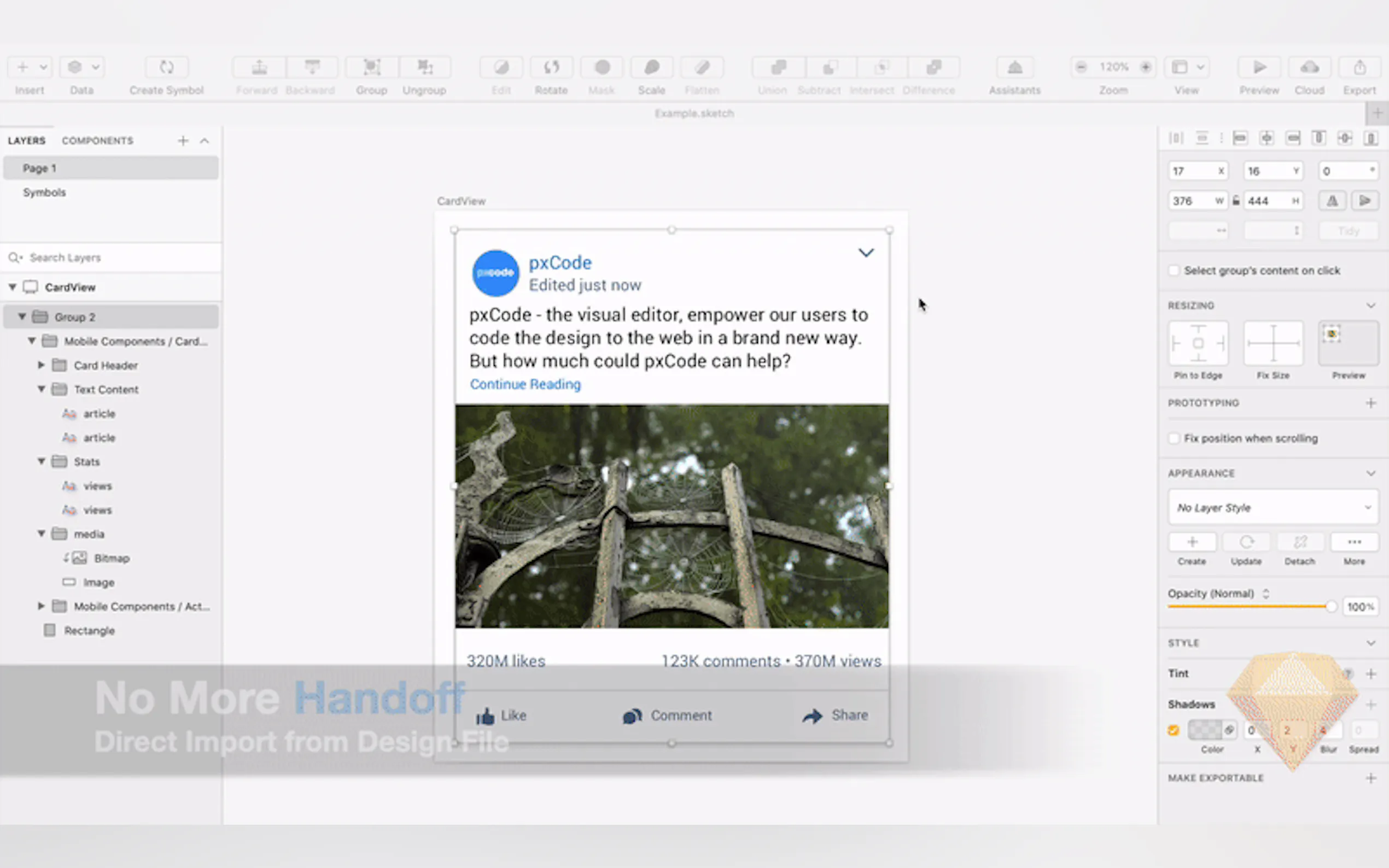Expand the Card Header layer group
This screenshot has width=1389, height=868.
(x=42, y=365)
